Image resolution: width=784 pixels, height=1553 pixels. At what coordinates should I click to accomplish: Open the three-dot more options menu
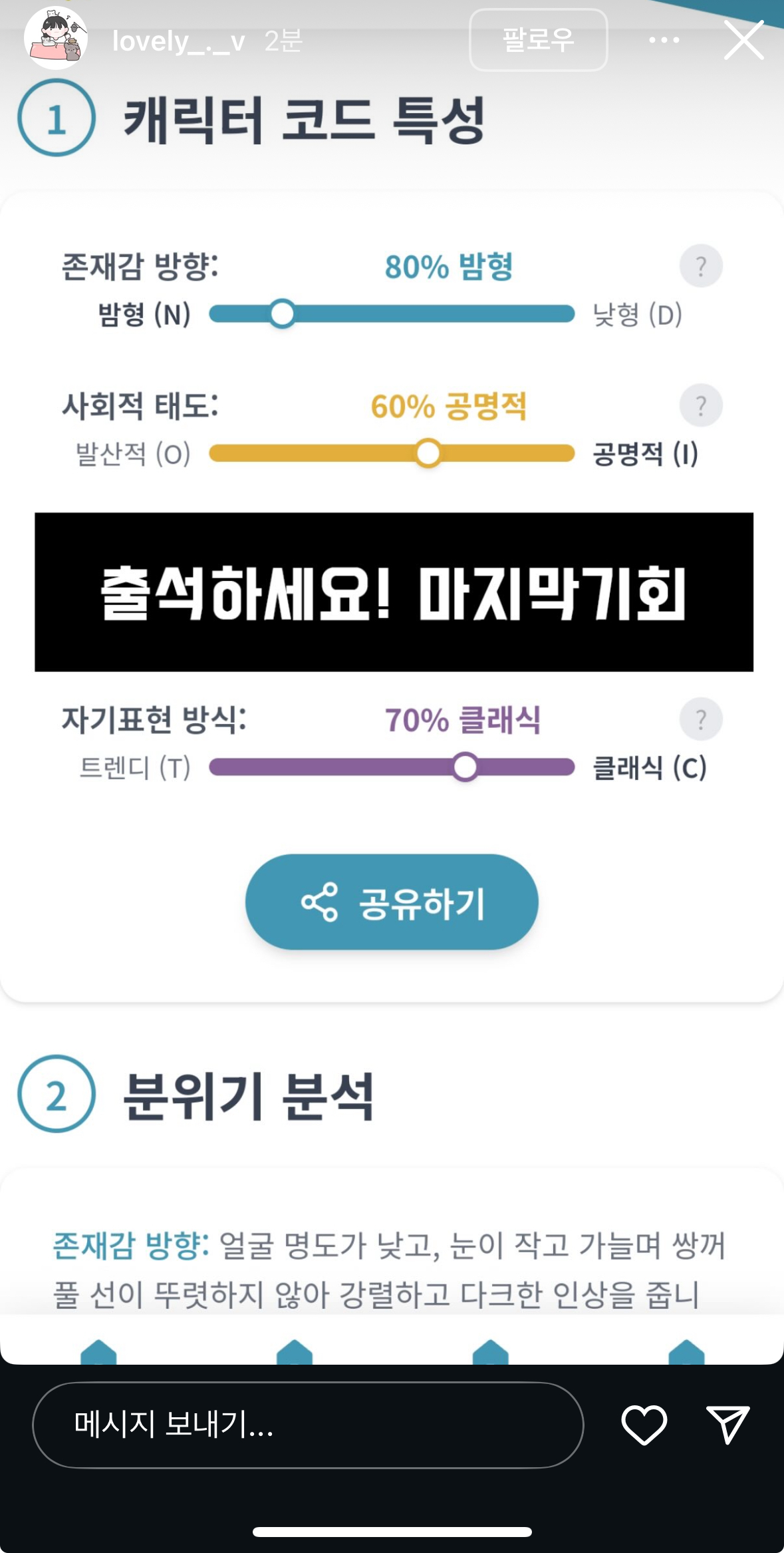tap(664, 40)
